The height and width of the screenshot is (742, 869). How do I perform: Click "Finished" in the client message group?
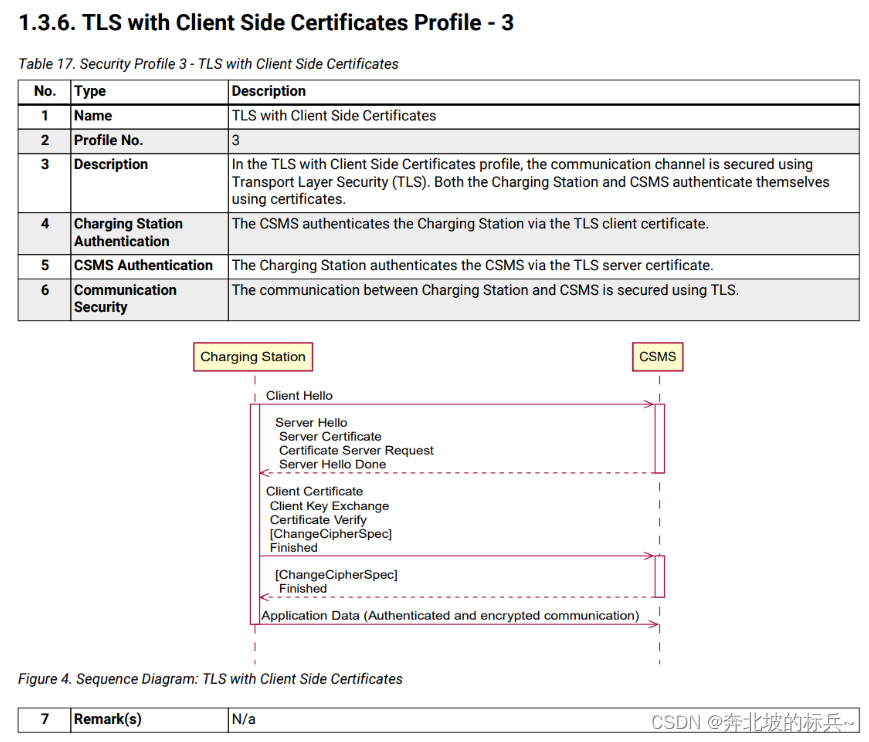[x=294, y=547]
